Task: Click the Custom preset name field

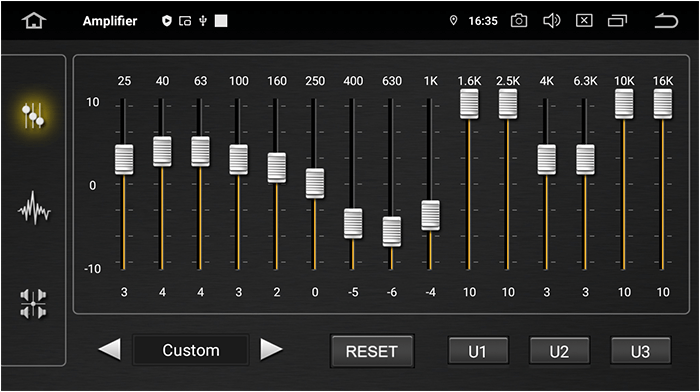Action: coord(191,350)
